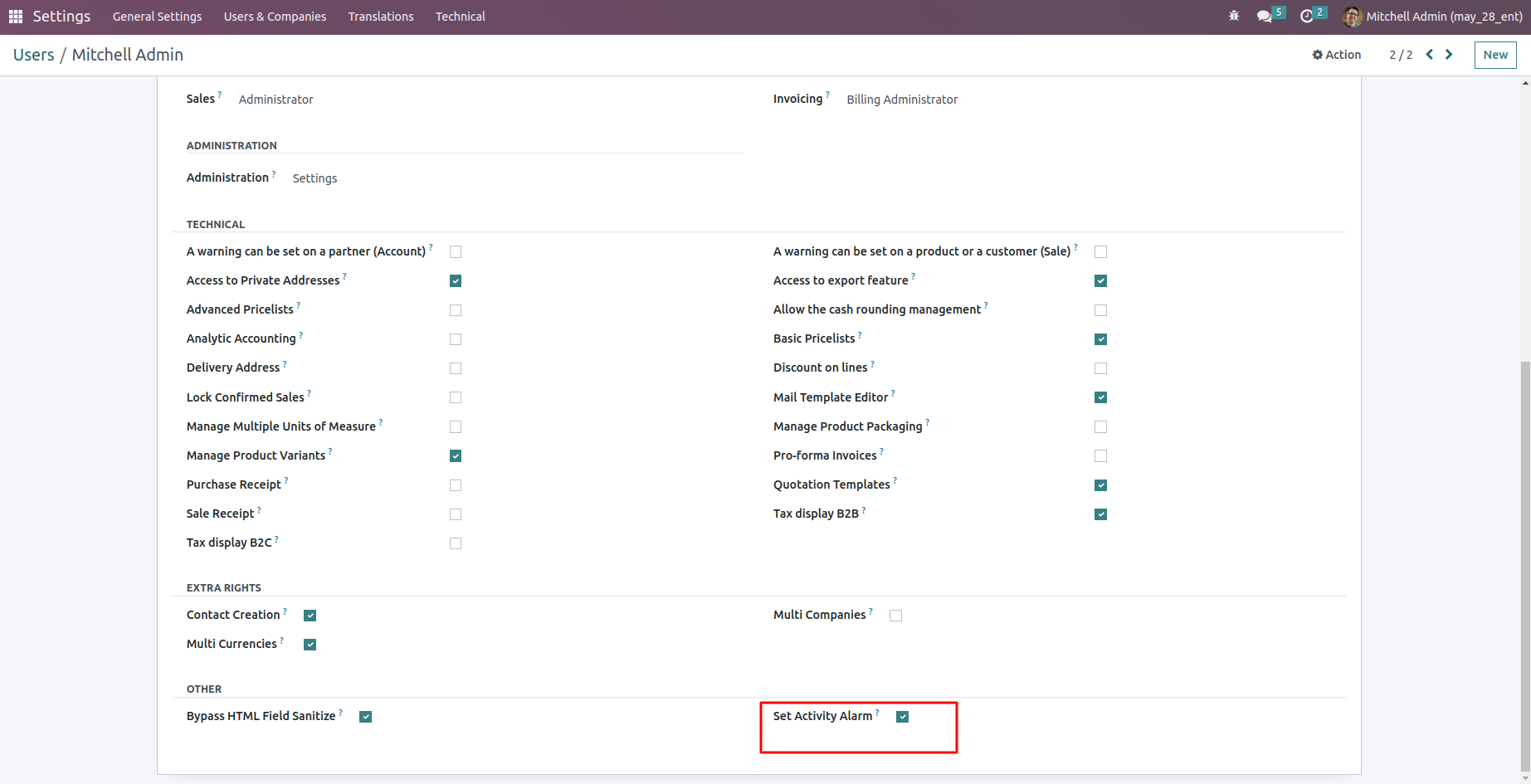Click help tooltip beside Set Activity Alarm
Screen dimensions: 1531x784
pos(877,713)
